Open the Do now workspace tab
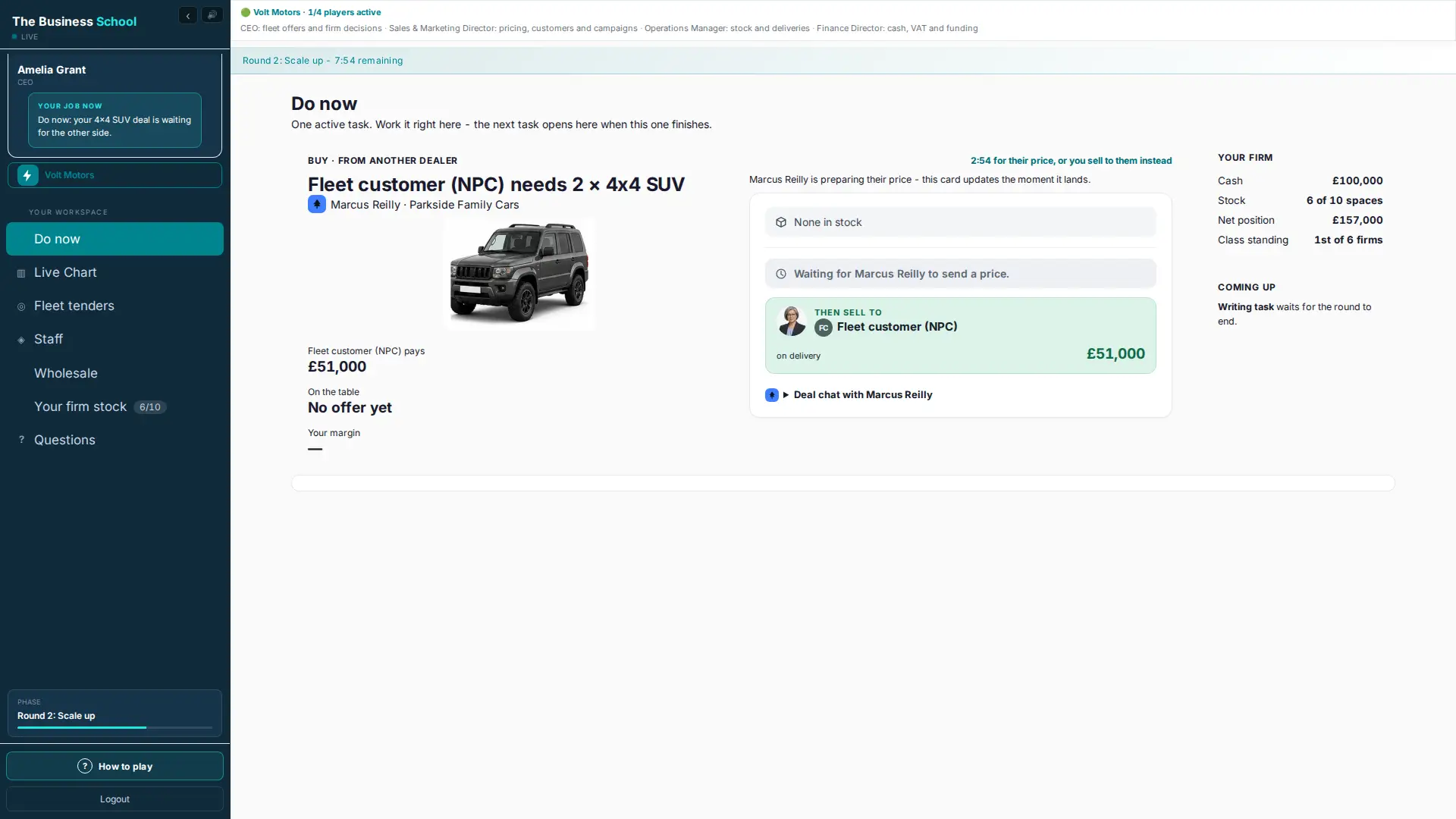This screenshot has width=1456, height=819. point(115,239)
